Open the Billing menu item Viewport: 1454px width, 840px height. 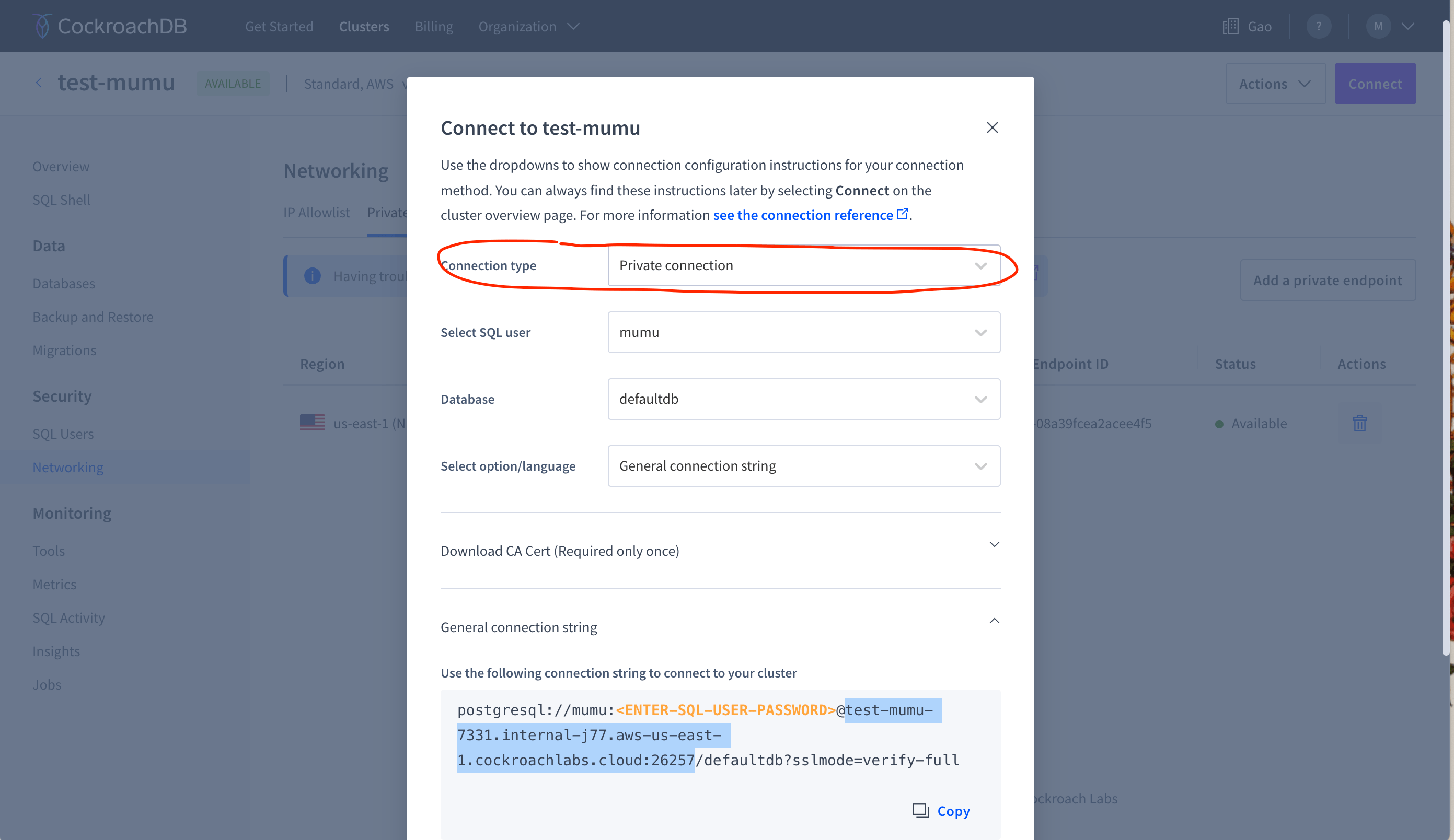point(433,27)
